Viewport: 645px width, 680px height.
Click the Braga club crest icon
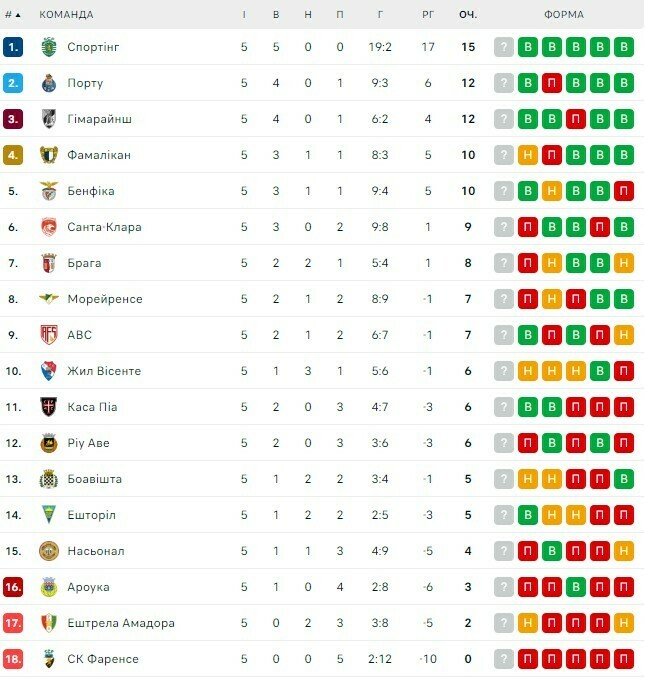pyautogui.click(x=48, y=263)
